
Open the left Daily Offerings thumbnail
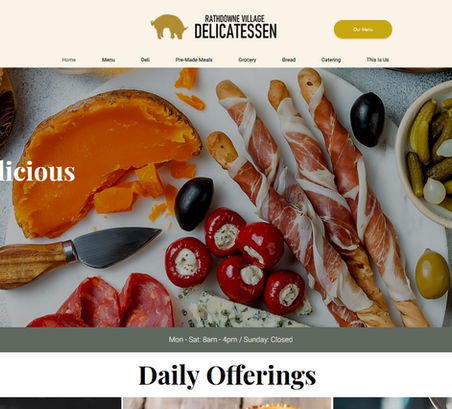coord(60,403)
